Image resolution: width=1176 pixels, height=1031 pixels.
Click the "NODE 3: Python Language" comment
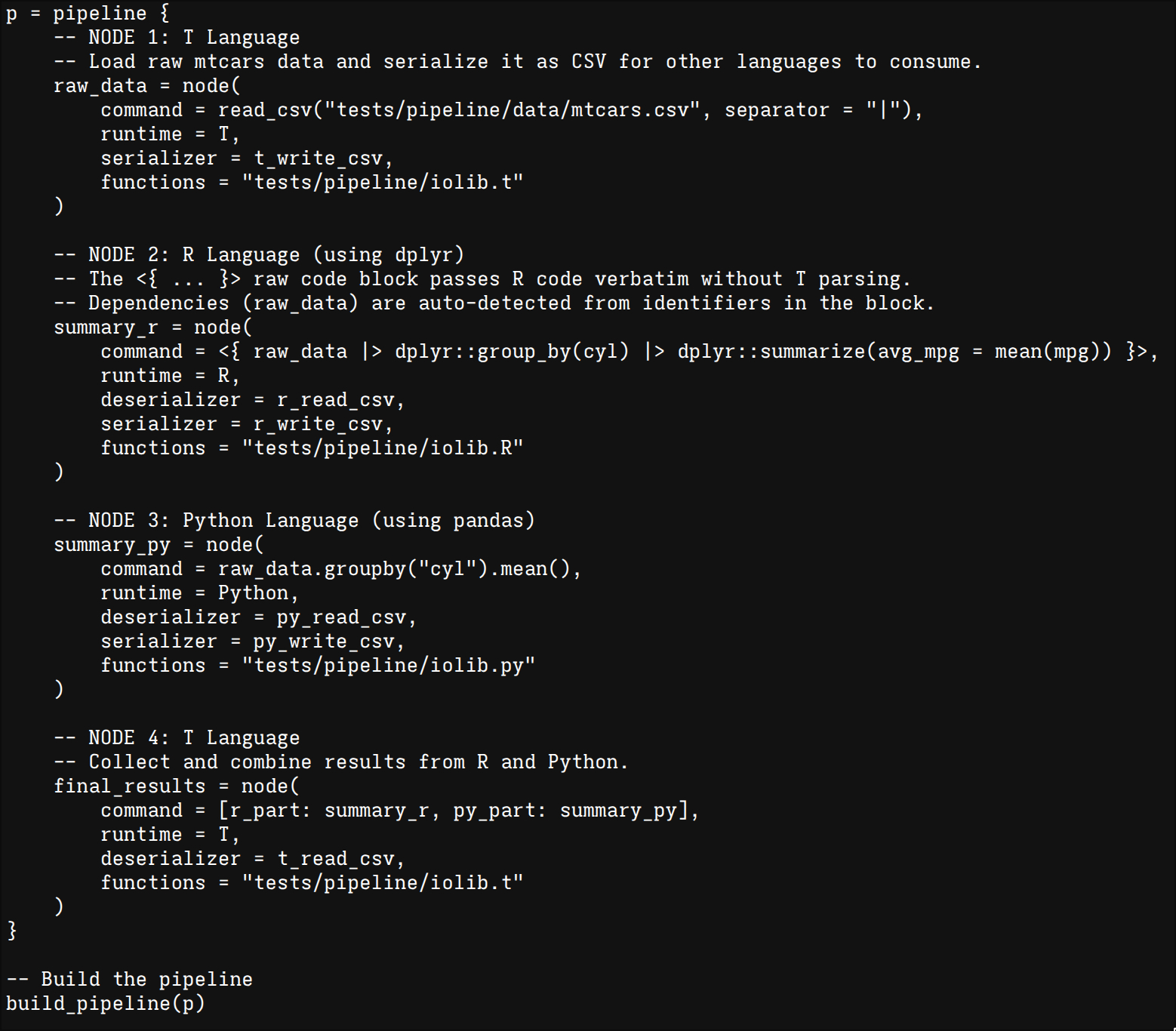click(294, 521)
